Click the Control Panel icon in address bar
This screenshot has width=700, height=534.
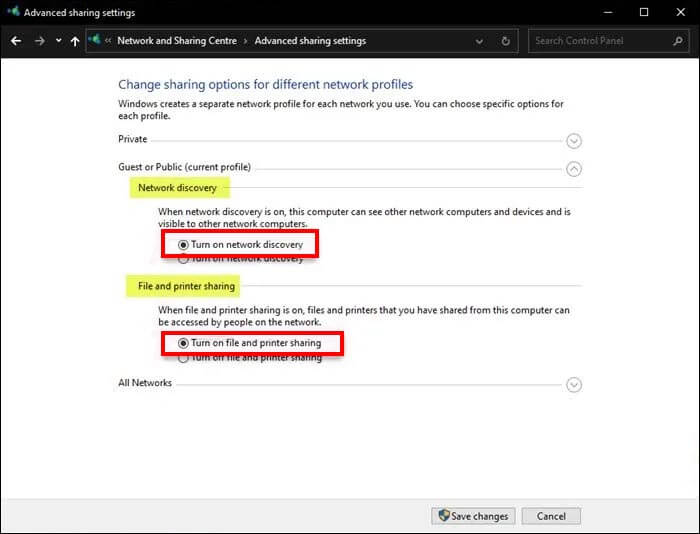pyautogui.click(x=94, y=40)
